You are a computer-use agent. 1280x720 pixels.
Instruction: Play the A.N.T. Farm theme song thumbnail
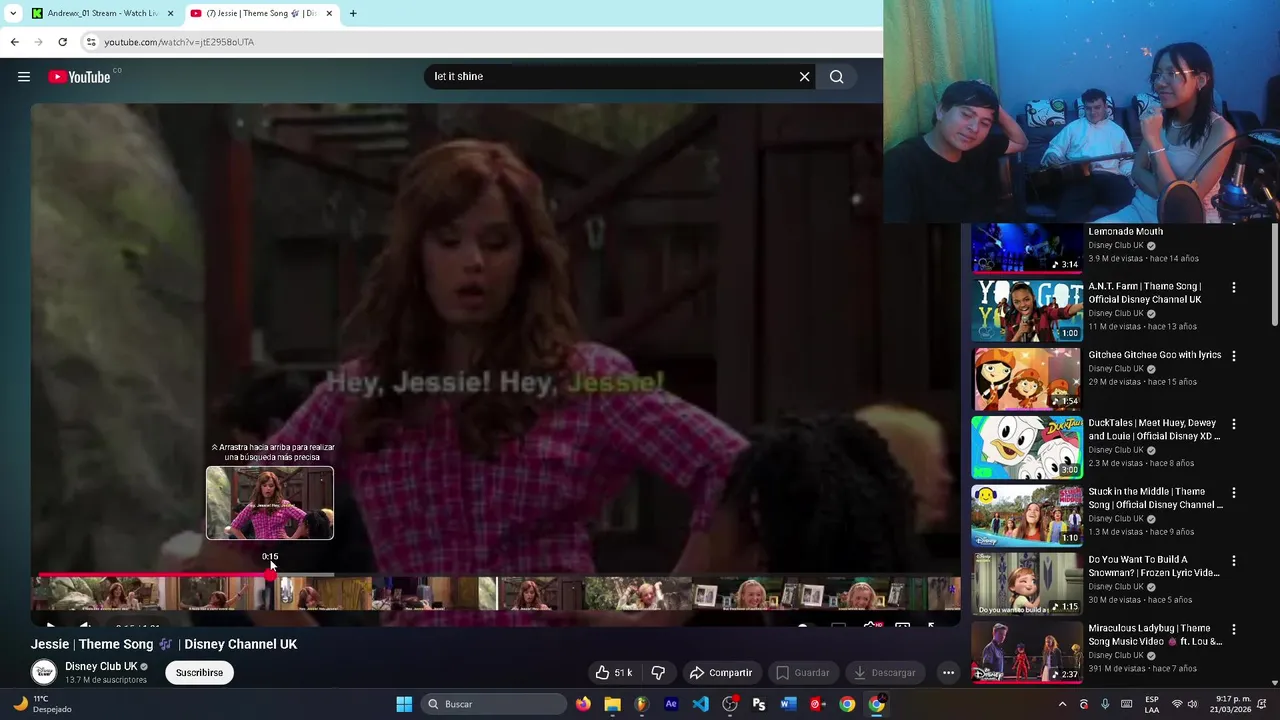(1027, 310)
